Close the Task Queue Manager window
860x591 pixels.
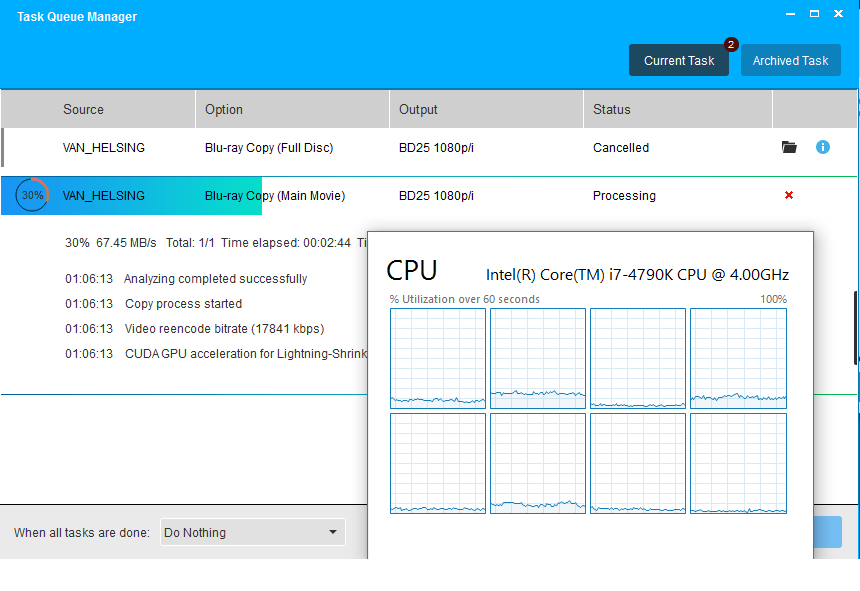pyautogui.click(x=841, y=14)
